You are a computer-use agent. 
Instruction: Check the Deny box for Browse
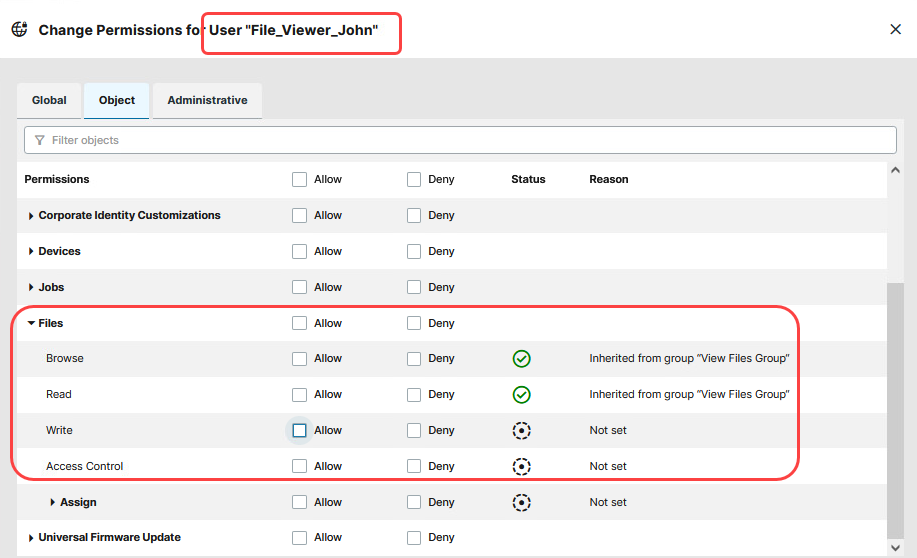414,359
